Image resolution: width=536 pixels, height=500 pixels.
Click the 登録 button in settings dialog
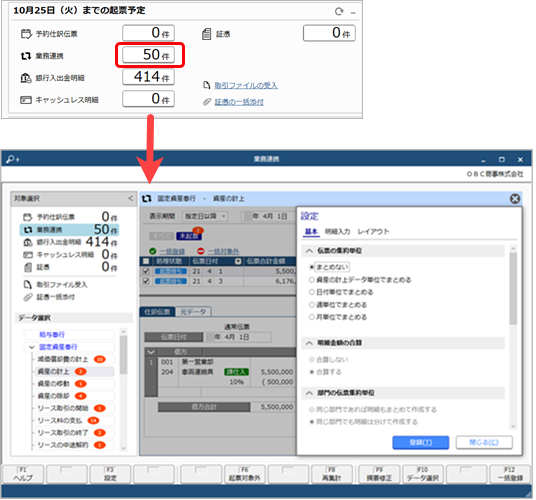point(420,443)
